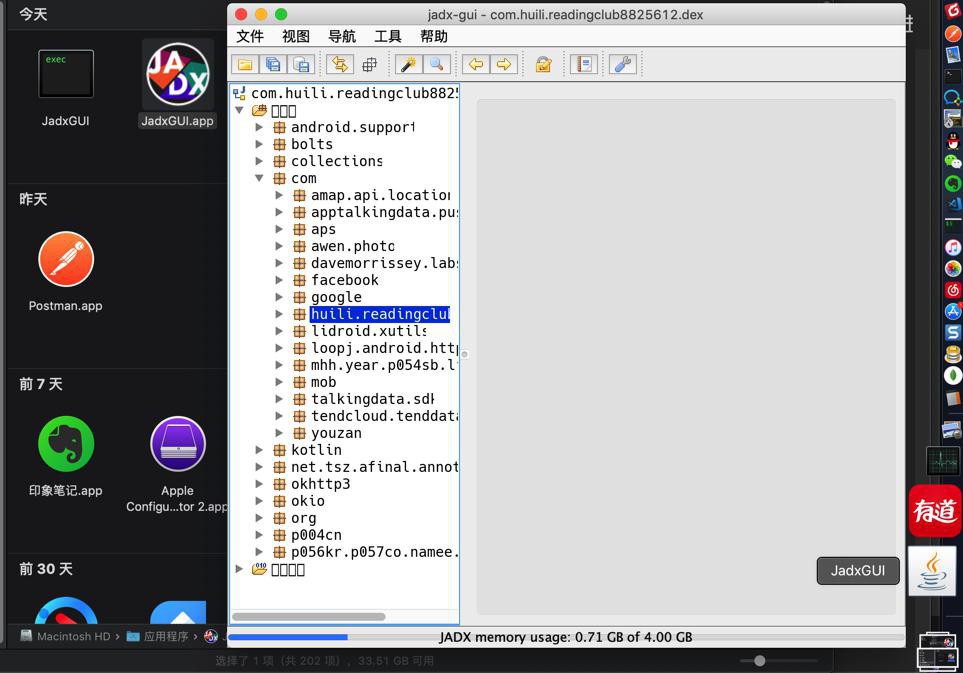This screenshot has width=963, height=673.
Task: Expand the resources folder at the tree bottom
Action: point(240,569)
